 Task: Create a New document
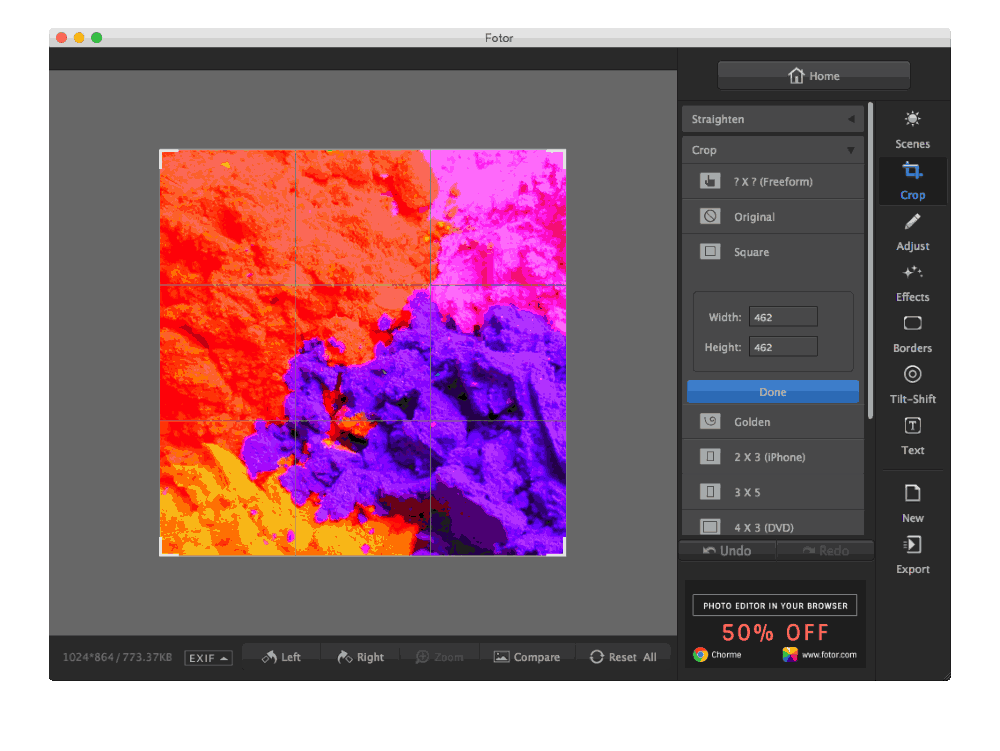point(912,504)
